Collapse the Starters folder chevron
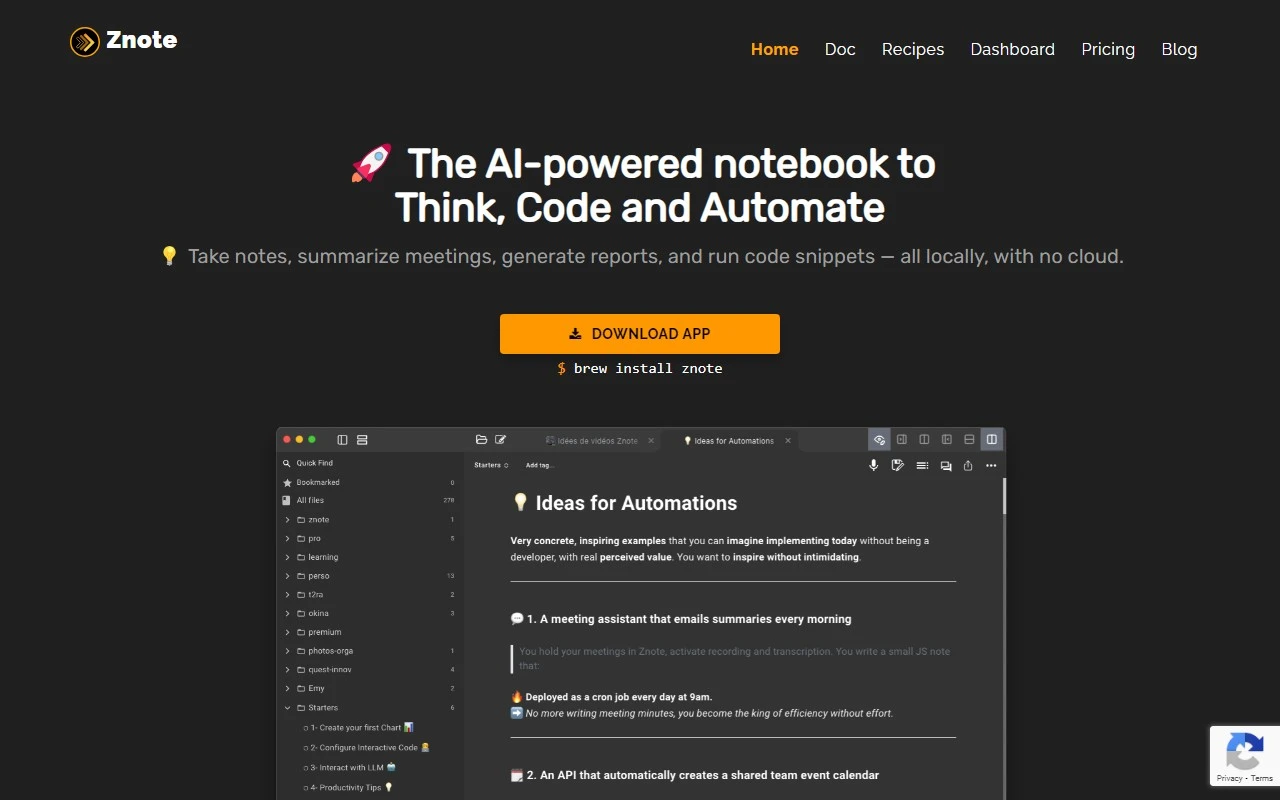The height and width of the screenshot is (800, 1280). pyautogui.click(x=288, y=708)
